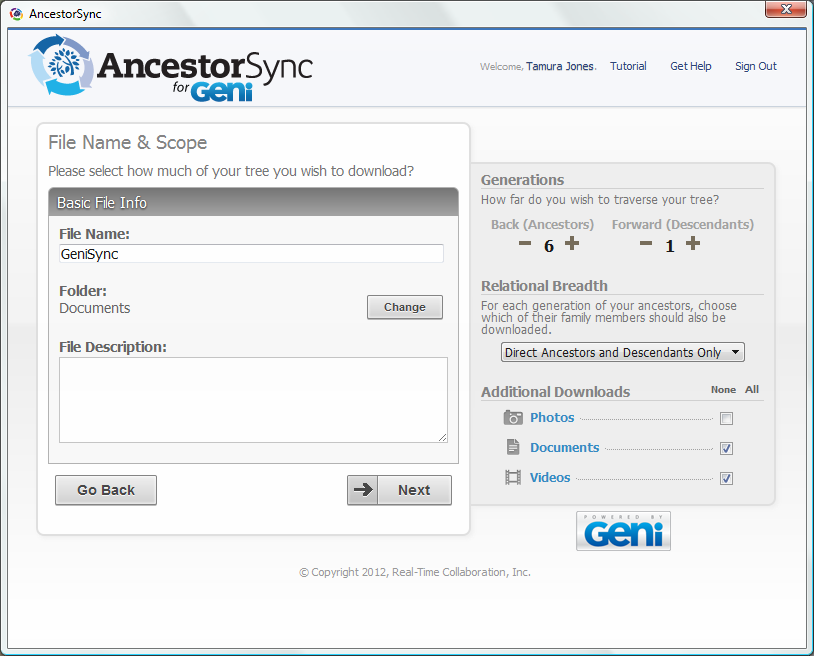Increase Forward (Descendants) generations with plus
The width and height of the screenshot is (814, 656).
click(x=693, y=243)
